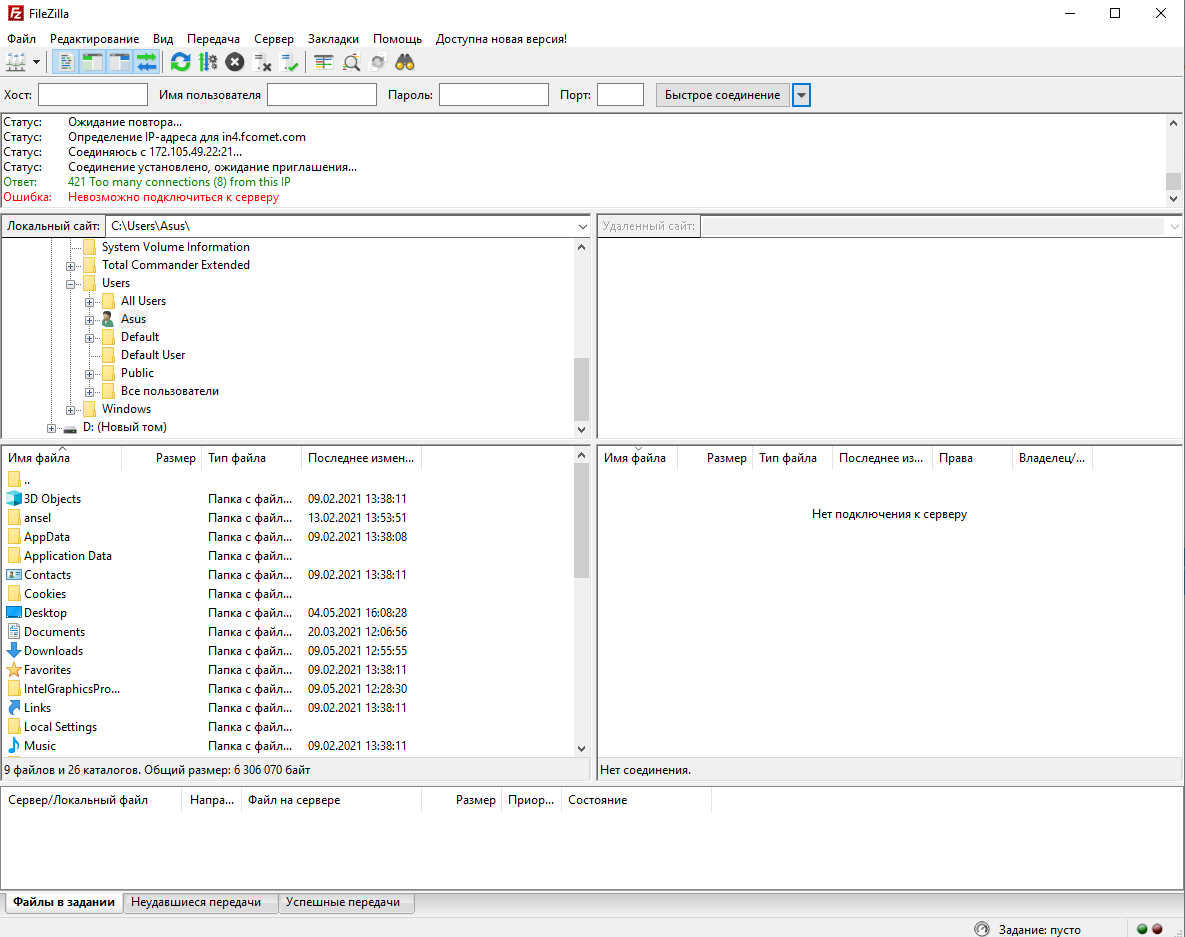
Task: Open the Site Manager dropdown arrow
Action: point(36,62)
